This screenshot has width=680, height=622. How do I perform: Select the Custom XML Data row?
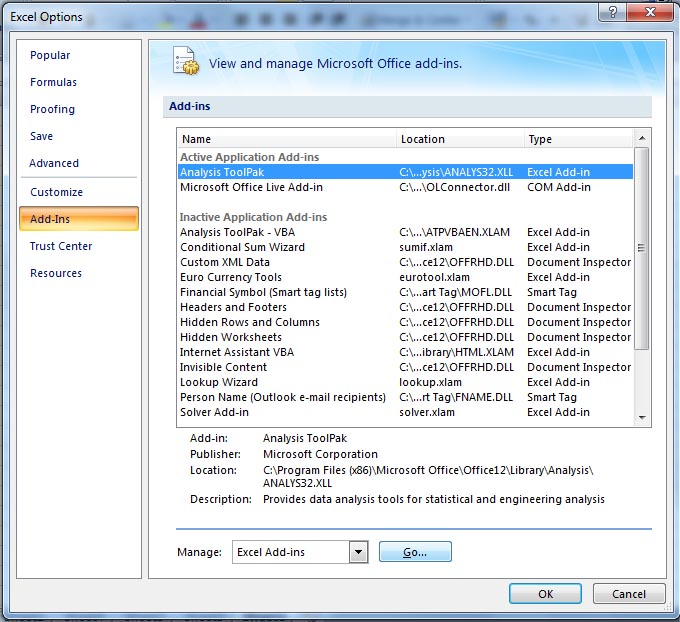[x=405, y=262]
